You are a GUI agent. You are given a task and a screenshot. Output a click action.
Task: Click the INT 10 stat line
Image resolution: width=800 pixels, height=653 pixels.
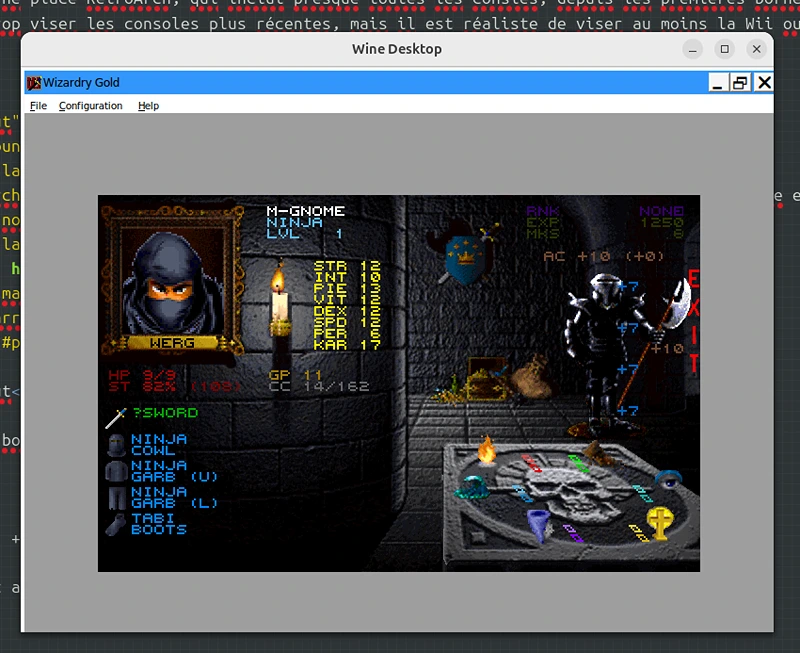click(x=347, y=277)
